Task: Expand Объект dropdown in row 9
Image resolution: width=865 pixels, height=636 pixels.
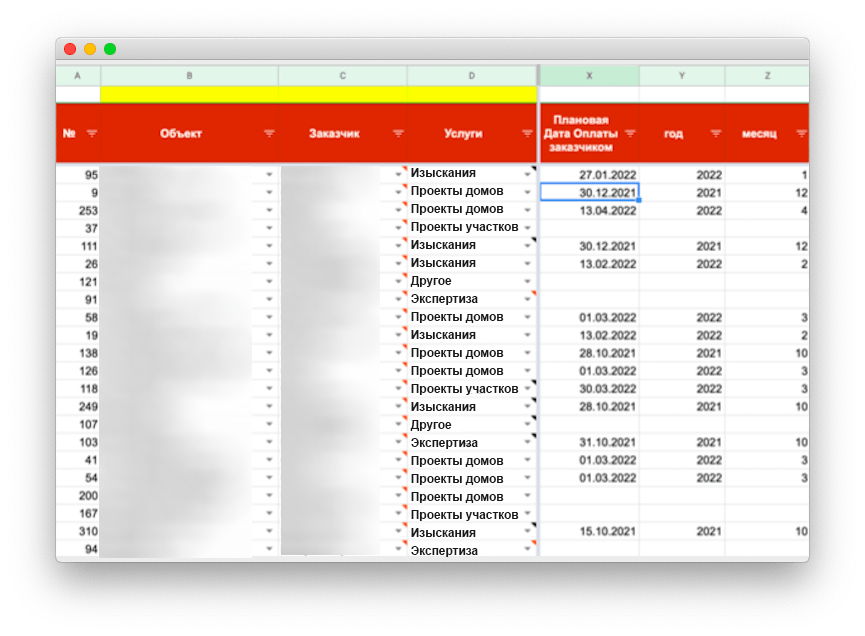Action: (269, 192)
